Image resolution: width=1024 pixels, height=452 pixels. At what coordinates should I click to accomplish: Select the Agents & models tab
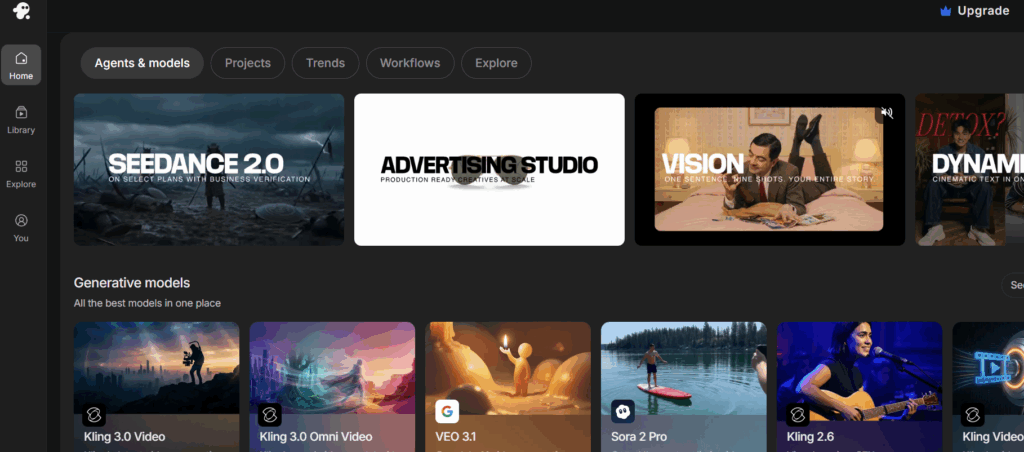(142, 63)
